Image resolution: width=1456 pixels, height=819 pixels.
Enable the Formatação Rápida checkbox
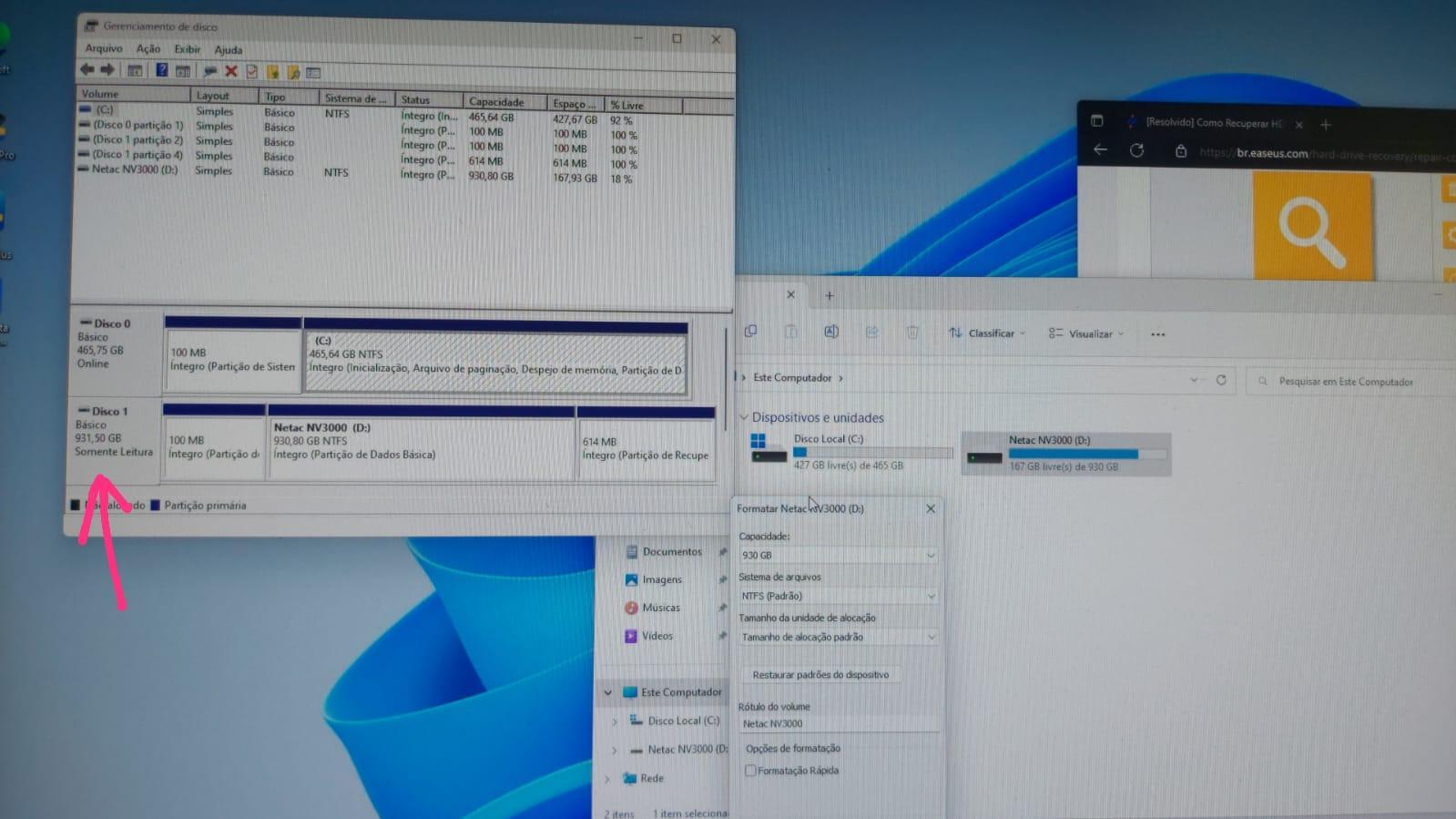(x=750, y=770)
